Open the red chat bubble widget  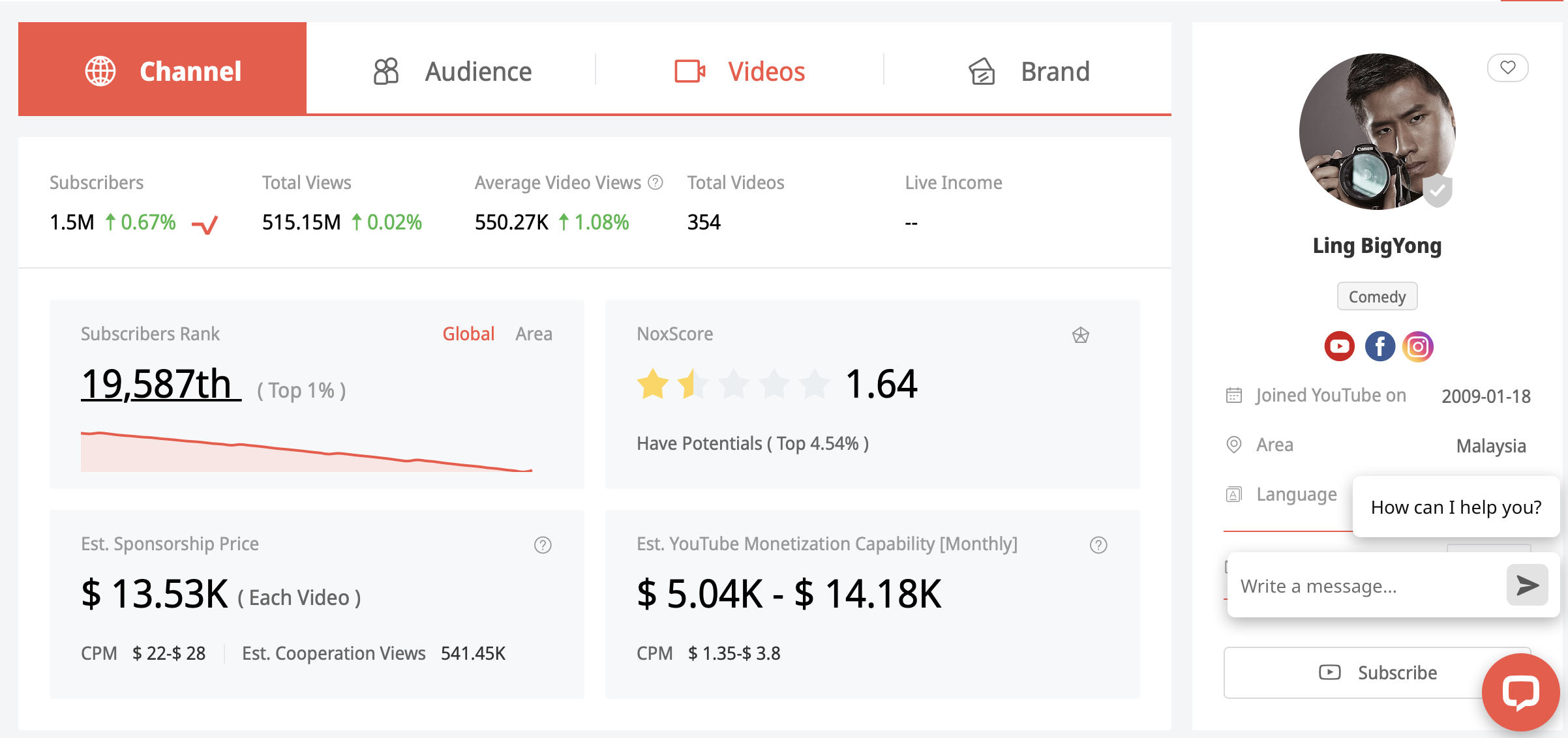click(1520, 692)
